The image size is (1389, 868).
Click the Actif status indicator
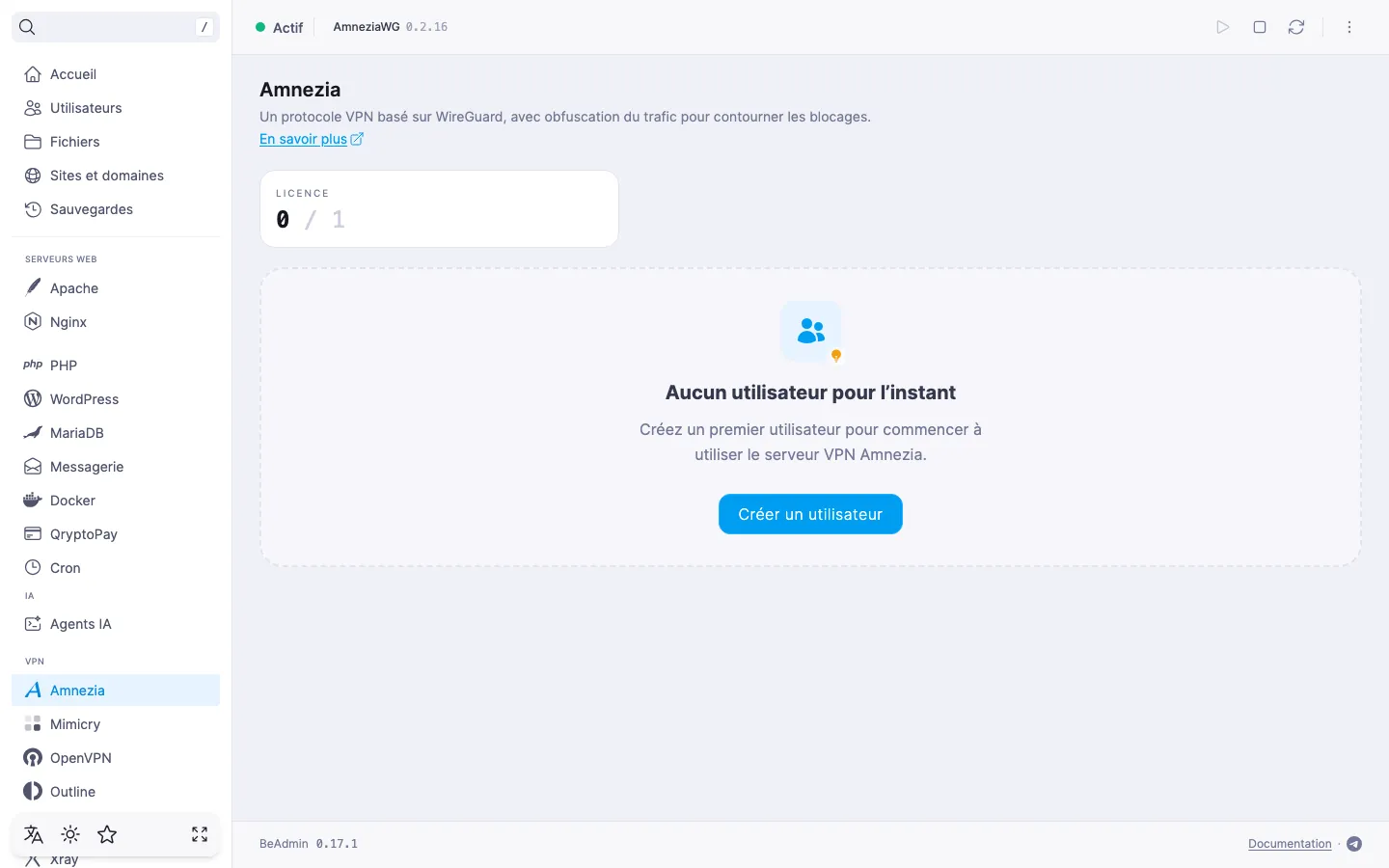tap(280, 27)
